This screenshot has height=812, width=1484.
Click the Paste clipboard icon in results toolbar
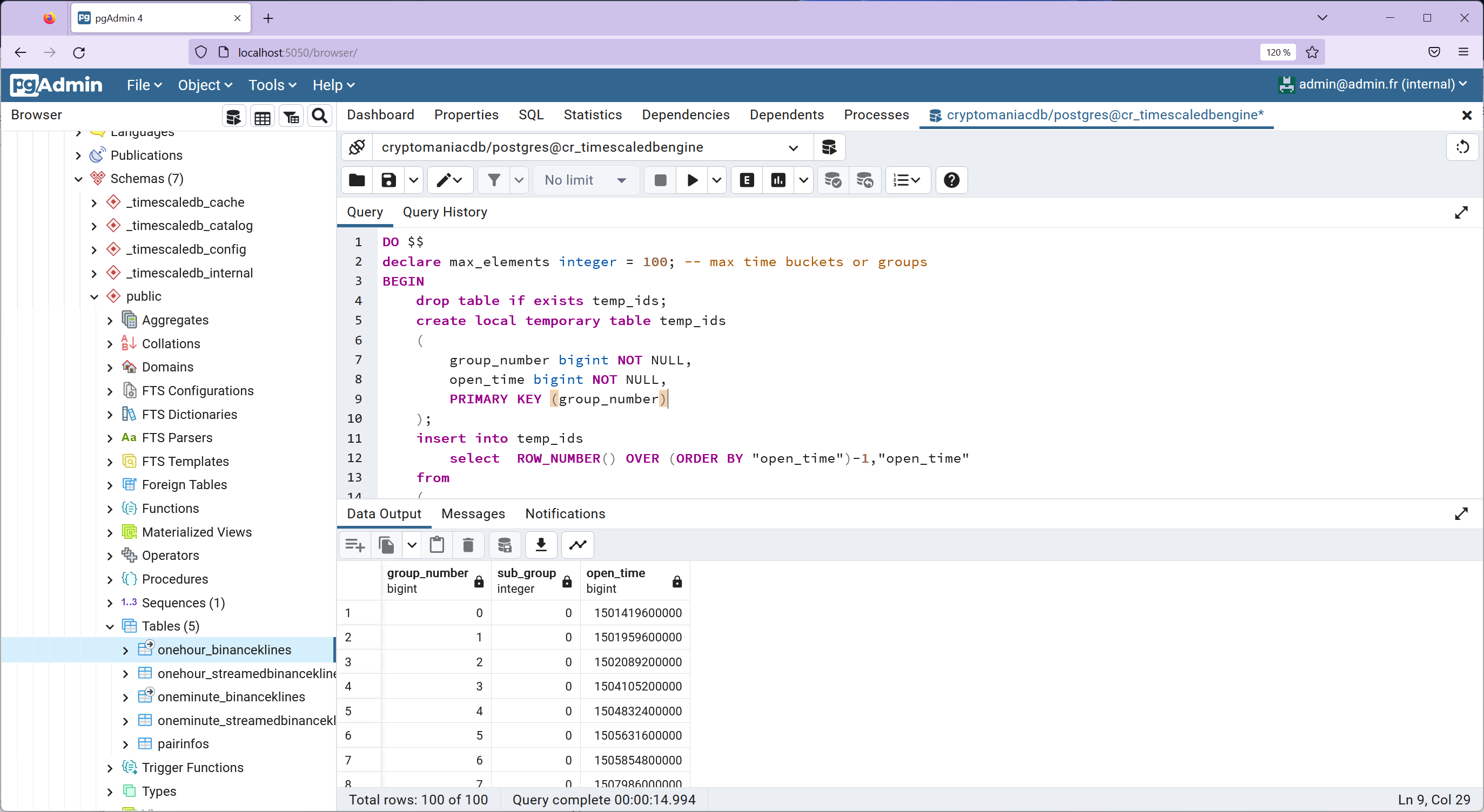(x=437, y=545)
